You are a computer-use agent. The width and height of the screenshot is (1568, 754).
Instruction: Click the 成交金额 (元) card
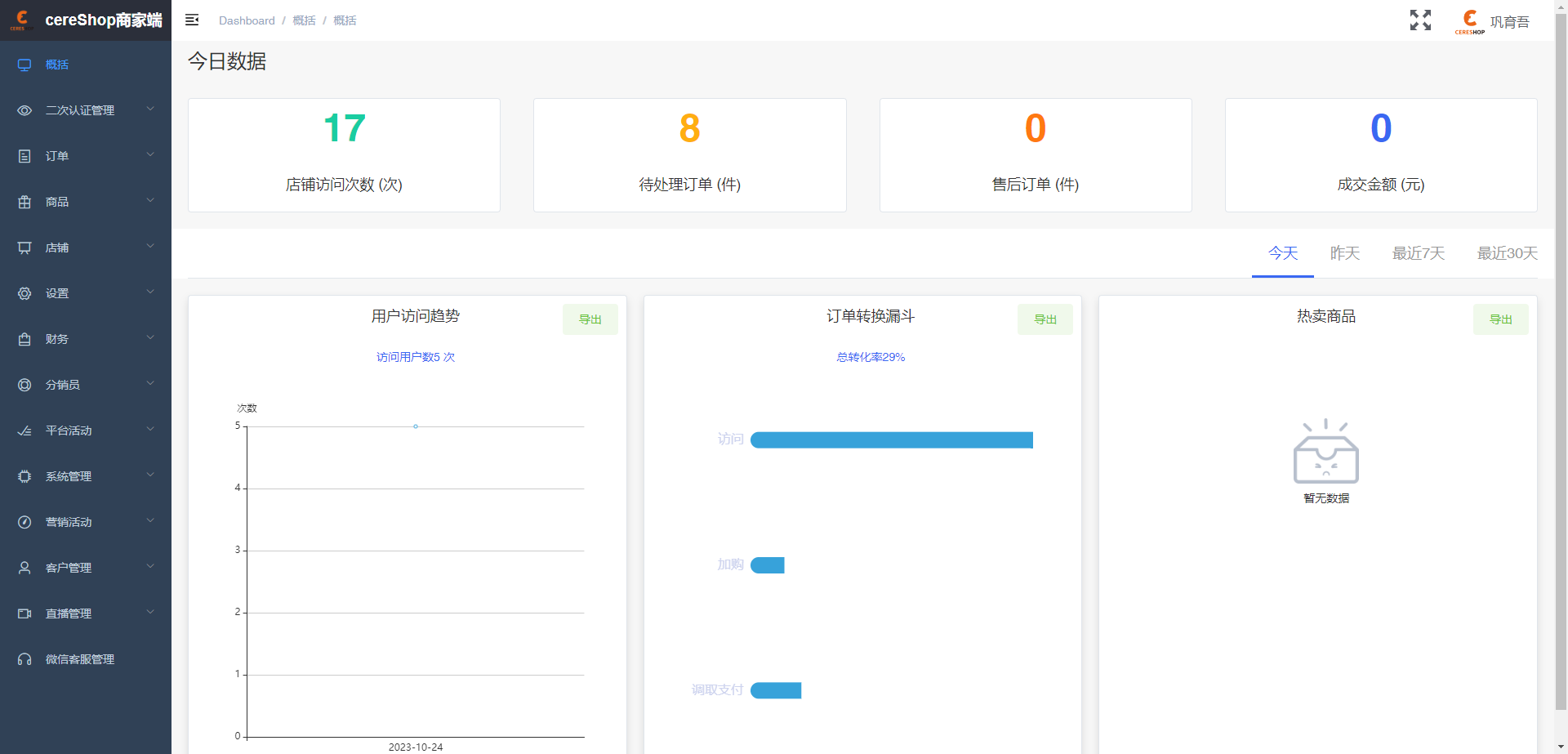1381,155
